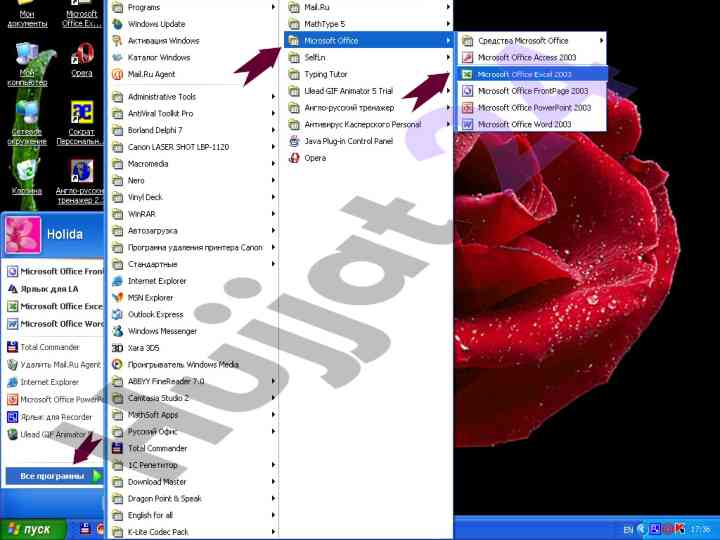Viewport: 720px width, 540px height.
Task: Expand Средства Microsoft Office submenu
Action: pos(532,41)
